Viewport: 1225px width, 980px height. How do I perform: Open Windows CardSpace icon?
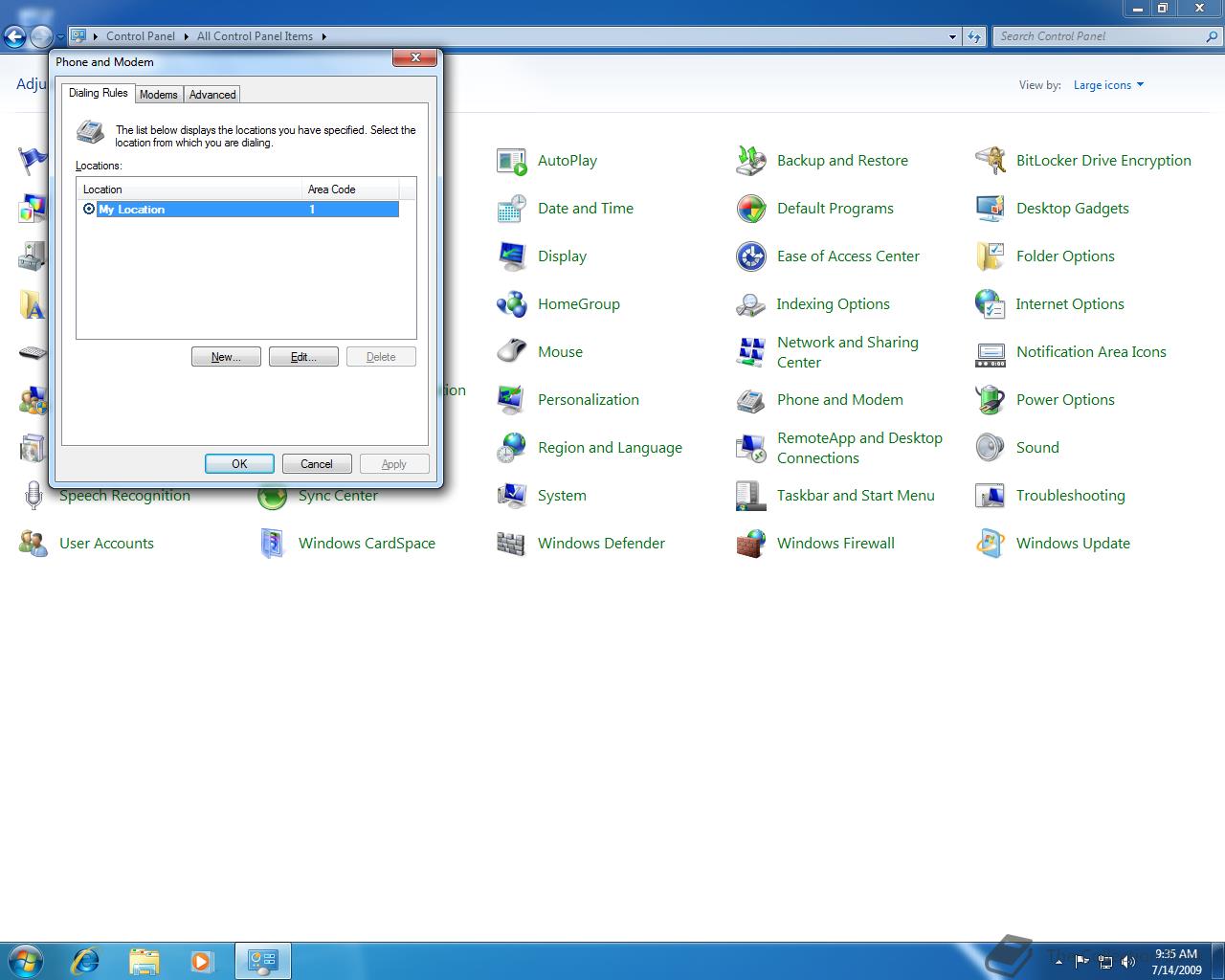point(272,544)
